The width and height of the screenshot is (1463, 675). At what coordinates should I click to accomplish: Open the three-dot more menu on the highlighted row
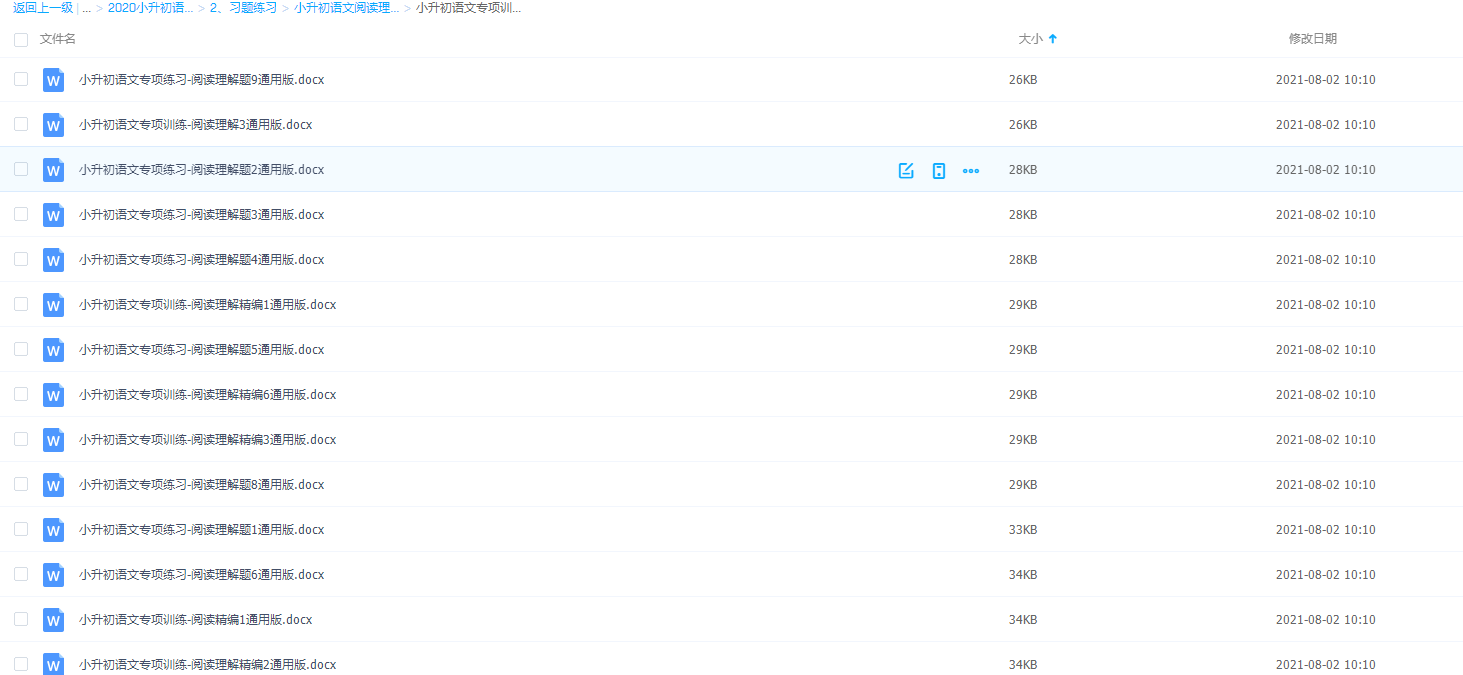[970, 170]
